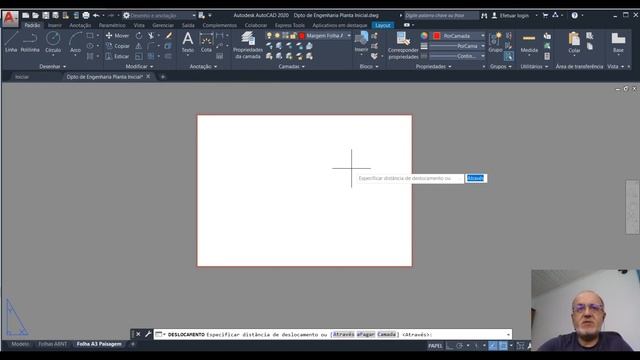Open the Folhas ABNT layout tab
The width and height of the screenshot is (640, 360).
pyautogui.click(x=52, y=344)
